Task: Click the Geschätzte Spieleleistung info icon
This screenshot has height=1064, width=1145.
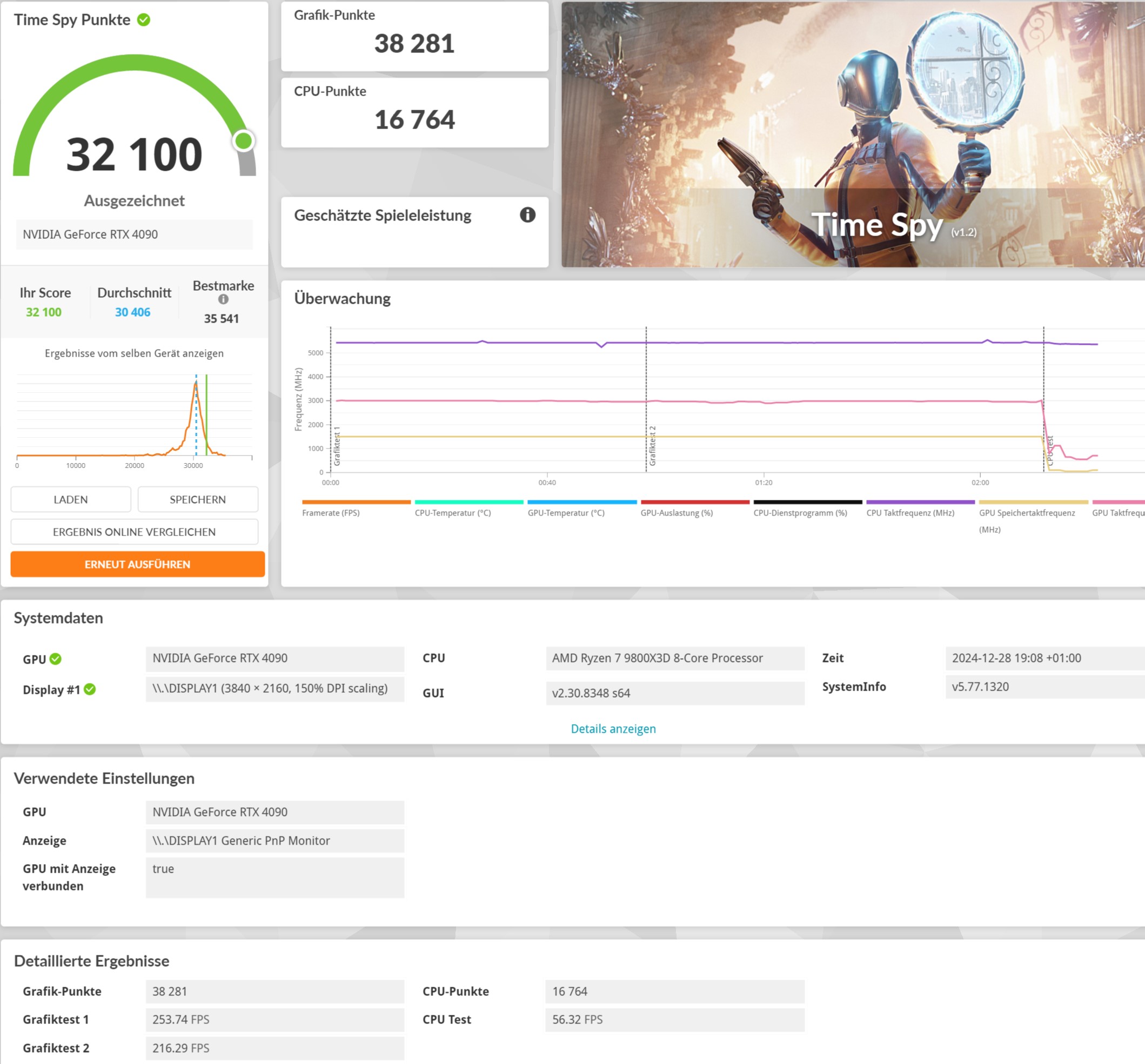Action: click(x=527, y=215)
